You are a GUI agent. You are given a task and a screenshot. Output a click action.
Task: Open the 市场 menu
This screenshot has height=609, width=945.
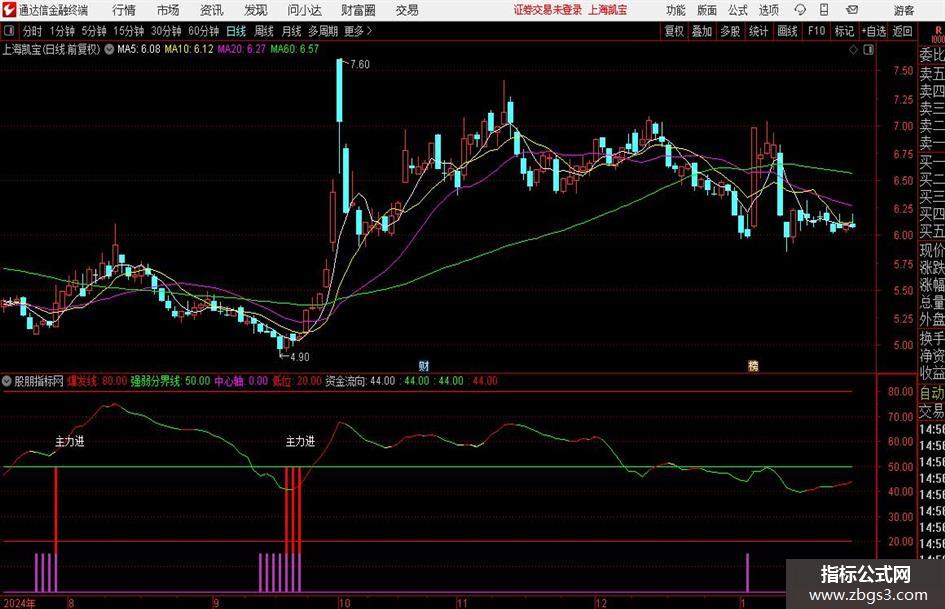coord(168,10)
